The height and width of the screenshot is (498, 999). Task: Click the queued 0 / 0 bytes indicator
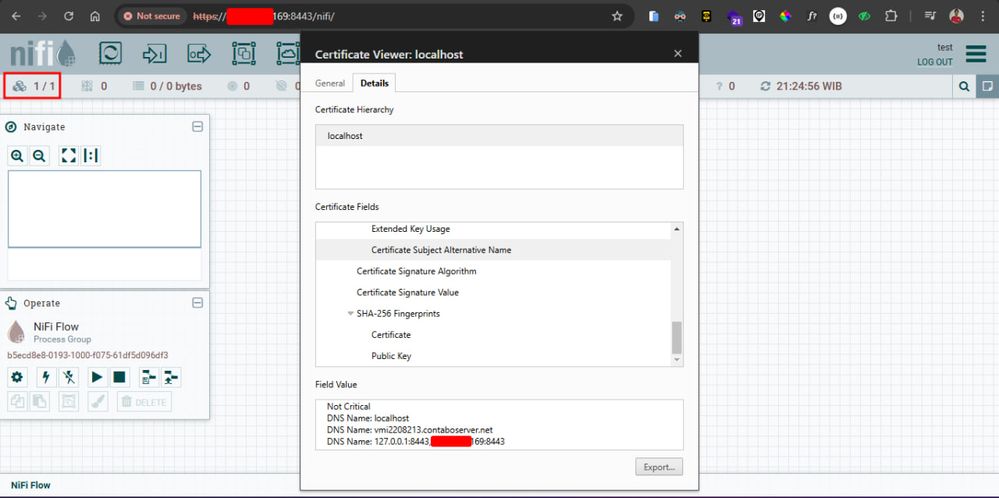point(168,86)
